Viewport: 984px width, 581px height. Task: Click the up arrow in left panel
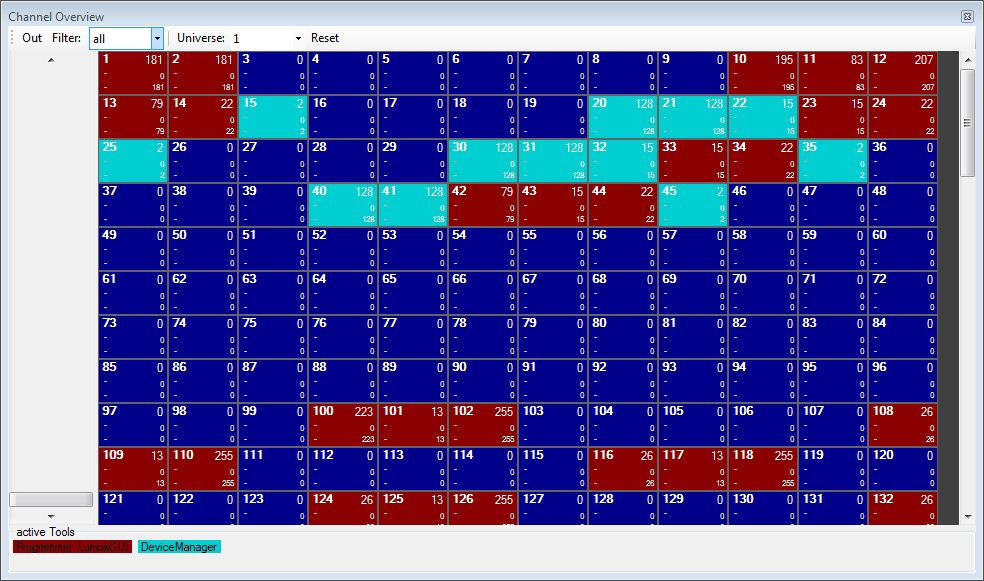click(52, 61)
